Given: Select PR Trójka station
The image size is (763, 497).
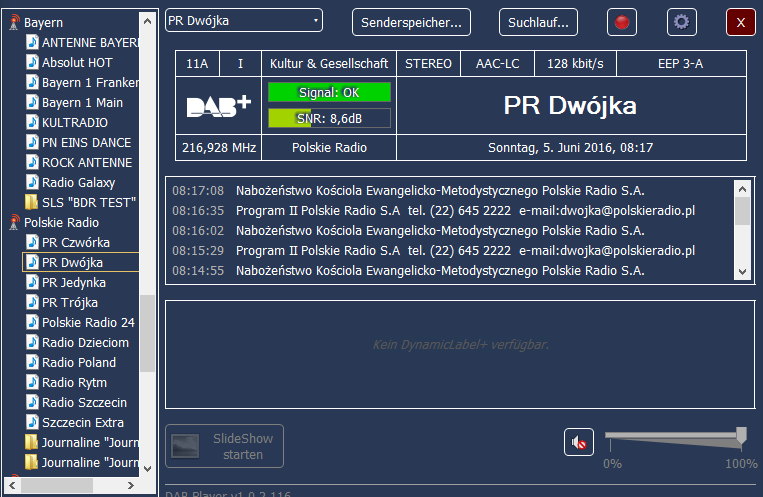Looking at the screenshot, I should coord(69,302).
